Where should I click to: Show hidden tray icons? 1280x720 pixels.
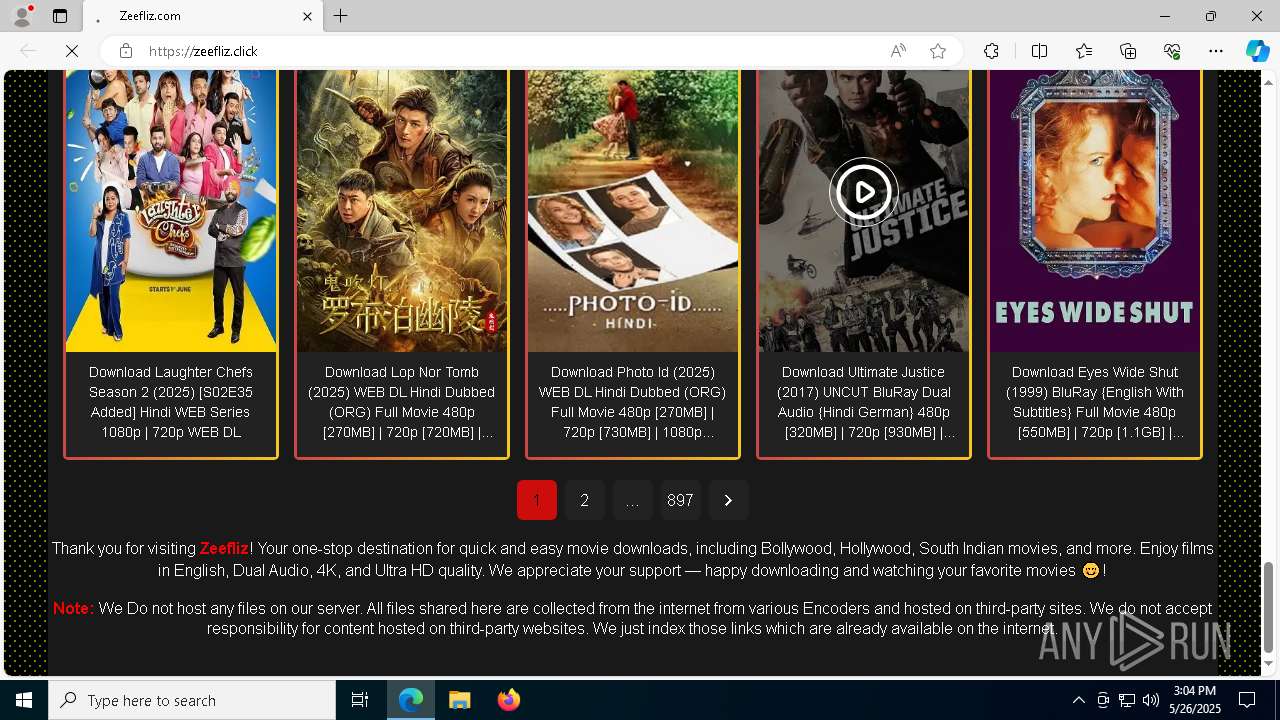(1078, 700)
